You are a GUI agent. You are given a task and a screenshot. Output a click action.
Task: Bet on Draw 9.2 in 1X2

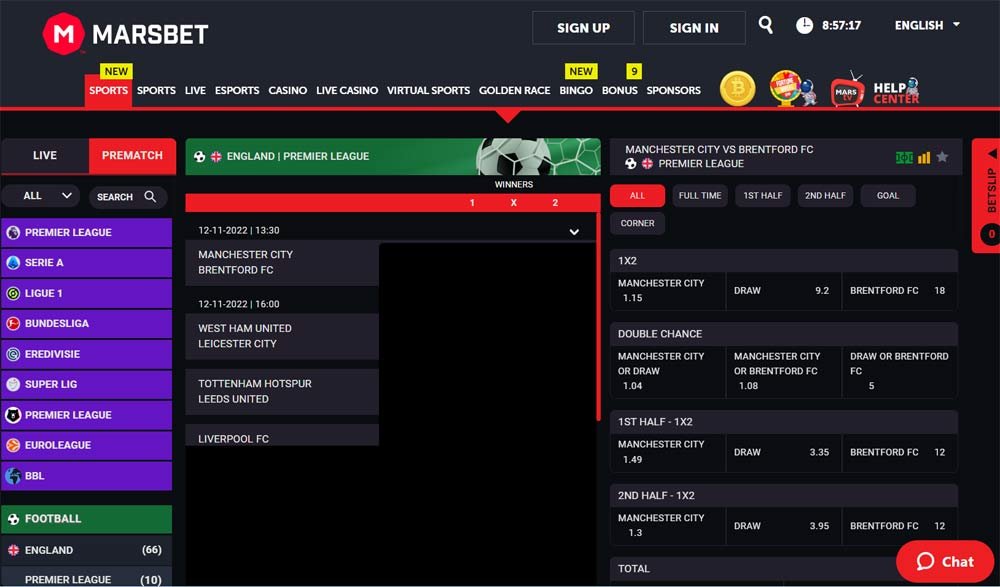(784, 291)
